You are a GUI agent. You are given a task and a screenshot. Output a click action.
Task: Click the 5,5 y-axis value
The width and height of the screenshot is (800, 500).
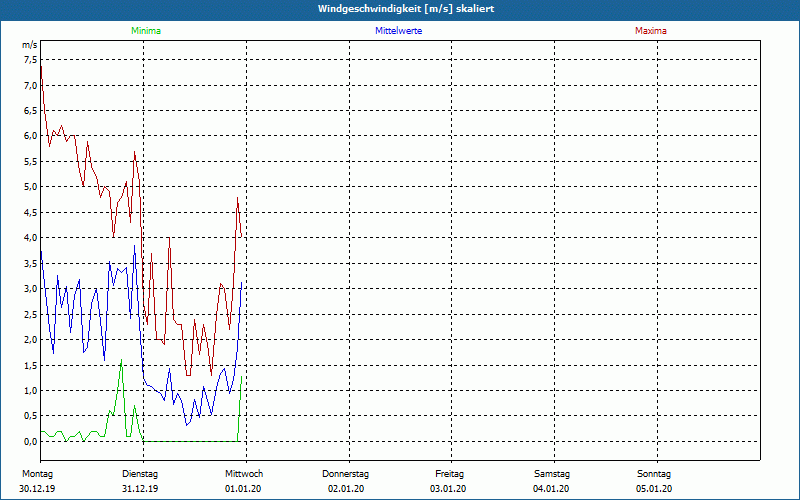[31, 161]
